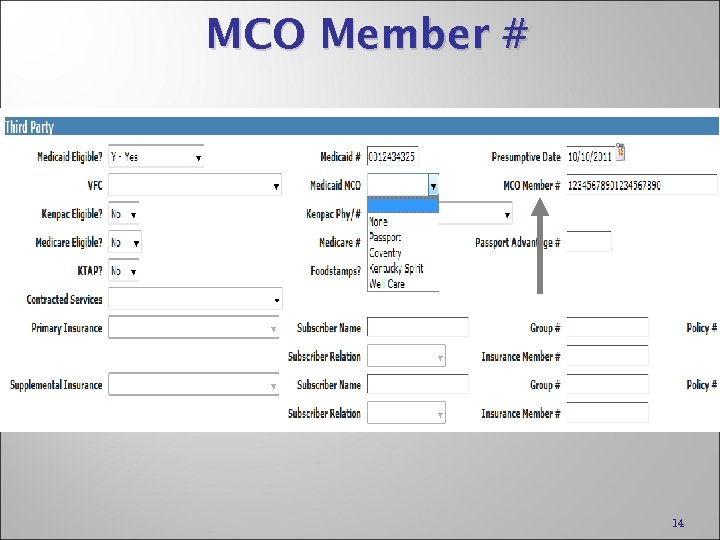Click the Medicaid # input field
720x540 pixels.
pyautogui.click(x=393, y=157)
